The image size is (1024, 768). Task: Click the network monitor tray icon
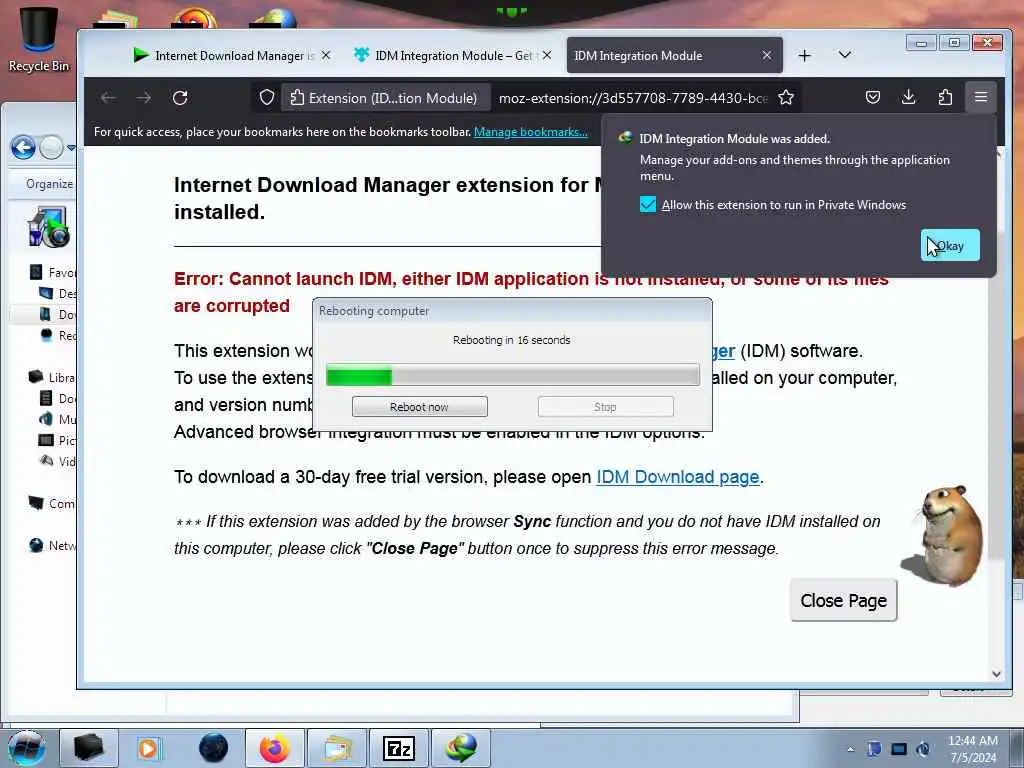[899, 749]
